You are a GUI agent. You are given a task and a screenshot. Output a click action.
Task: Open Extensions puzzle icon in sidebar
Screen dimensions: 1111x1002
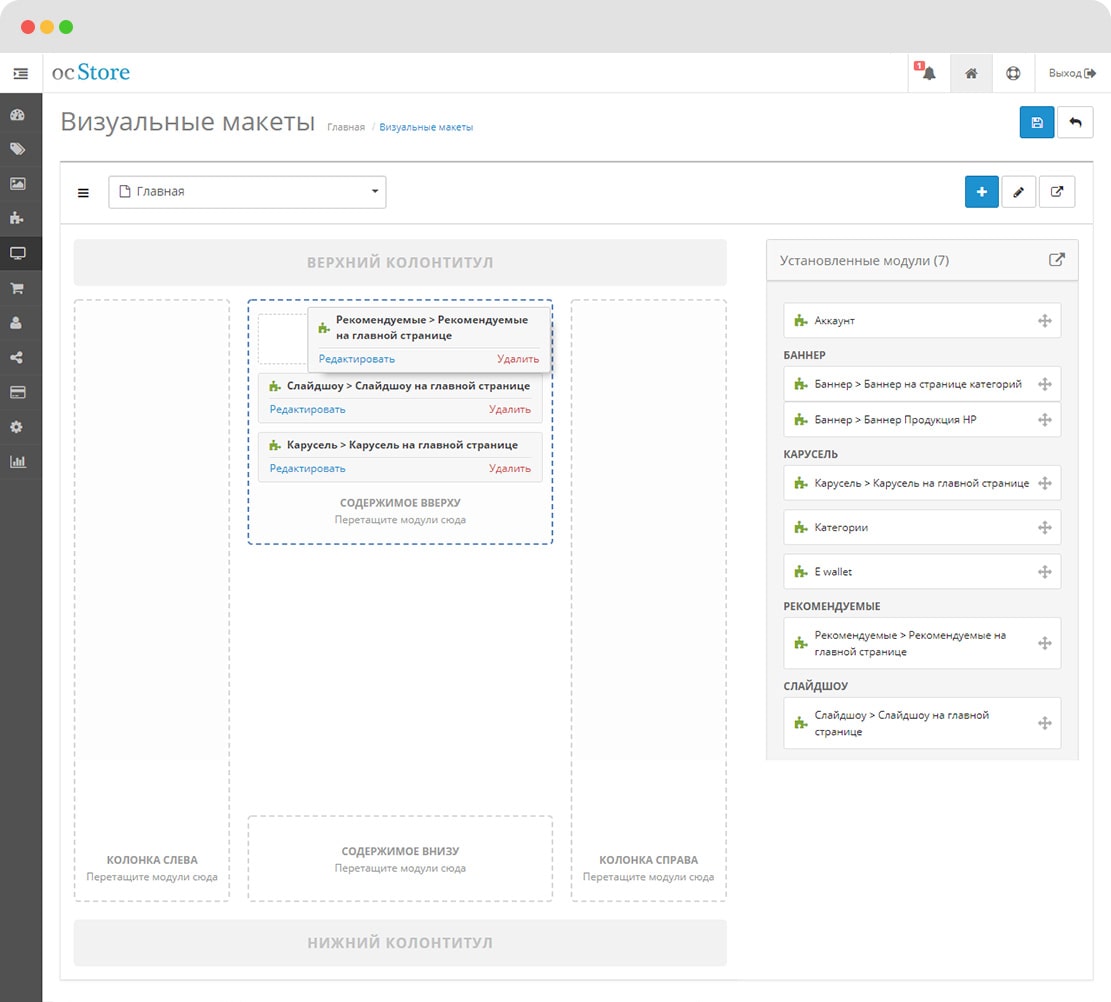pos(18,218)
